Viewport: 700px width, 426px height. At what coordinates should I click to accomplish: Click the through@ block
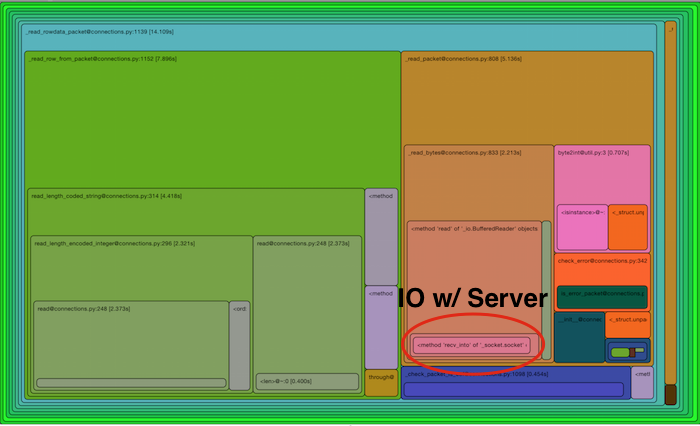click(x=381, y=383)
